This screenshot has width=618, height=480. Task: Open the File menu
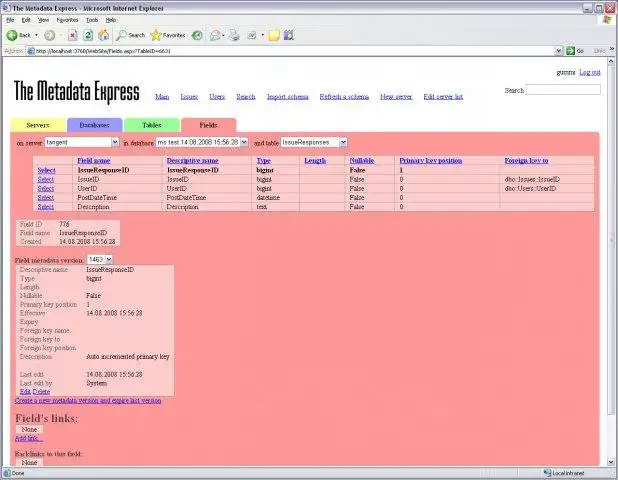coord(10,20)
